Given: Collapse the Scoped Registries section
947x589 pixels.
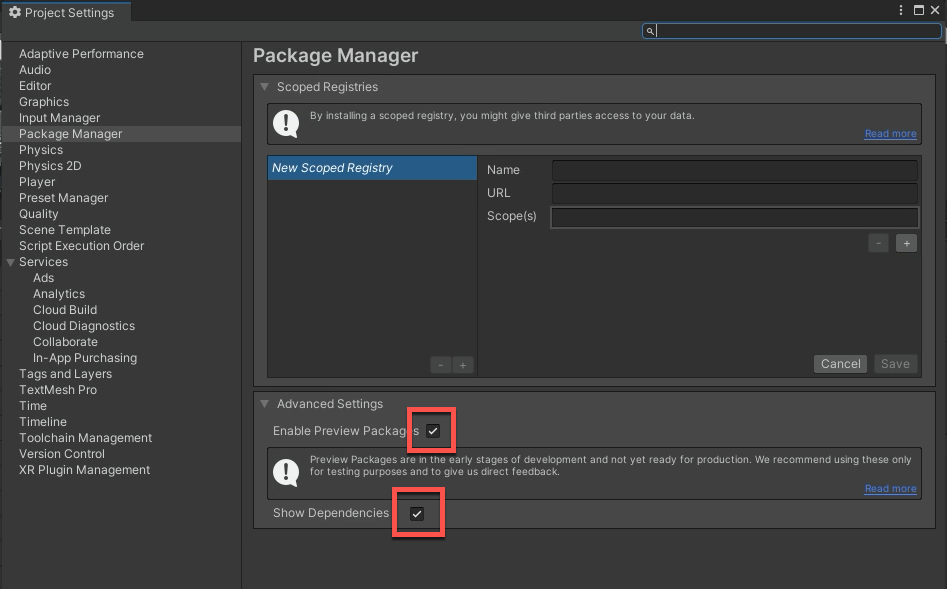Looking at the screenshot, I should coord(264,87).
